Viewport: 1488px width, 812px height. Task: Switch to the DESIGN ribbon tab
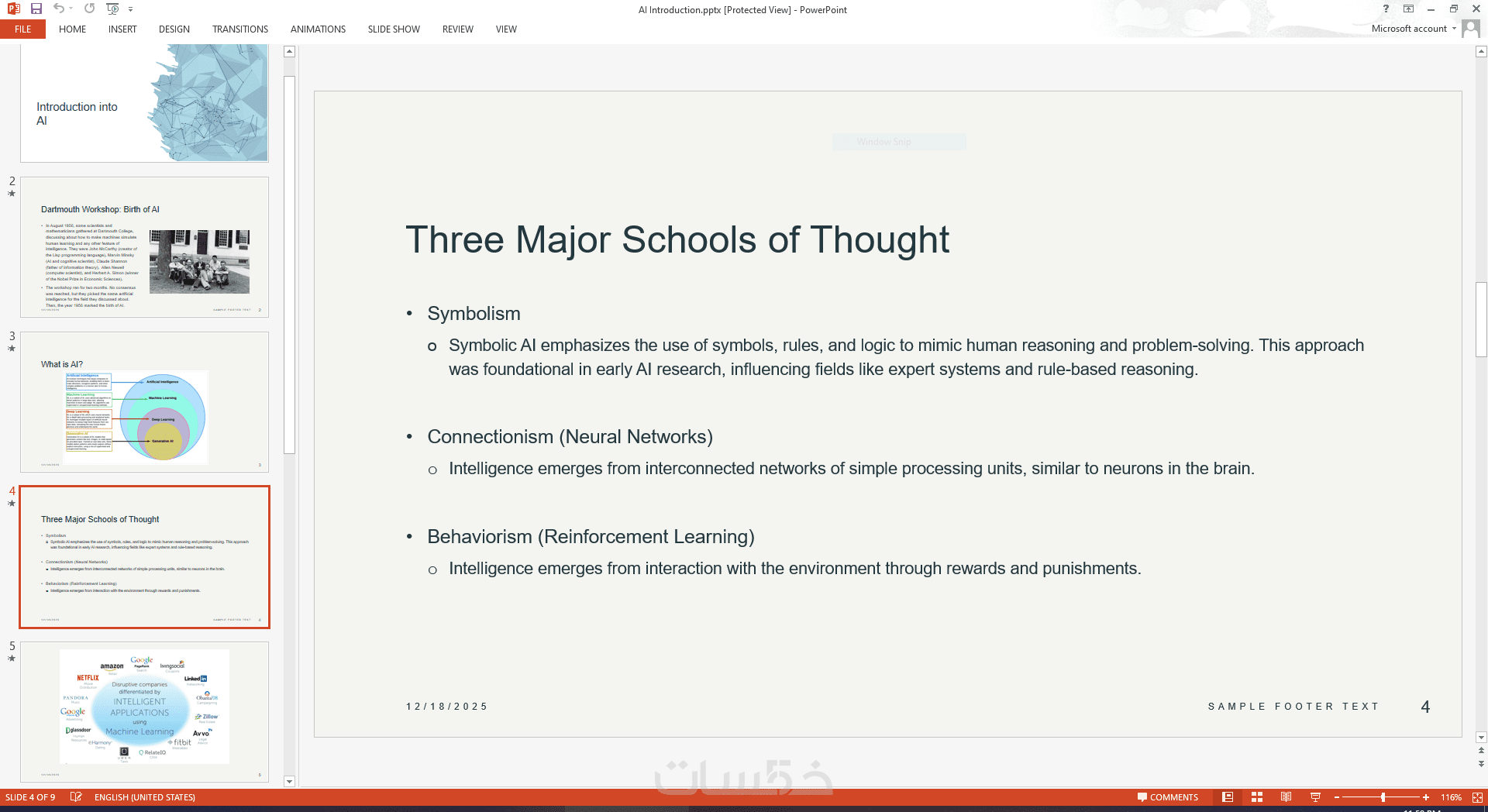(174, 29)
